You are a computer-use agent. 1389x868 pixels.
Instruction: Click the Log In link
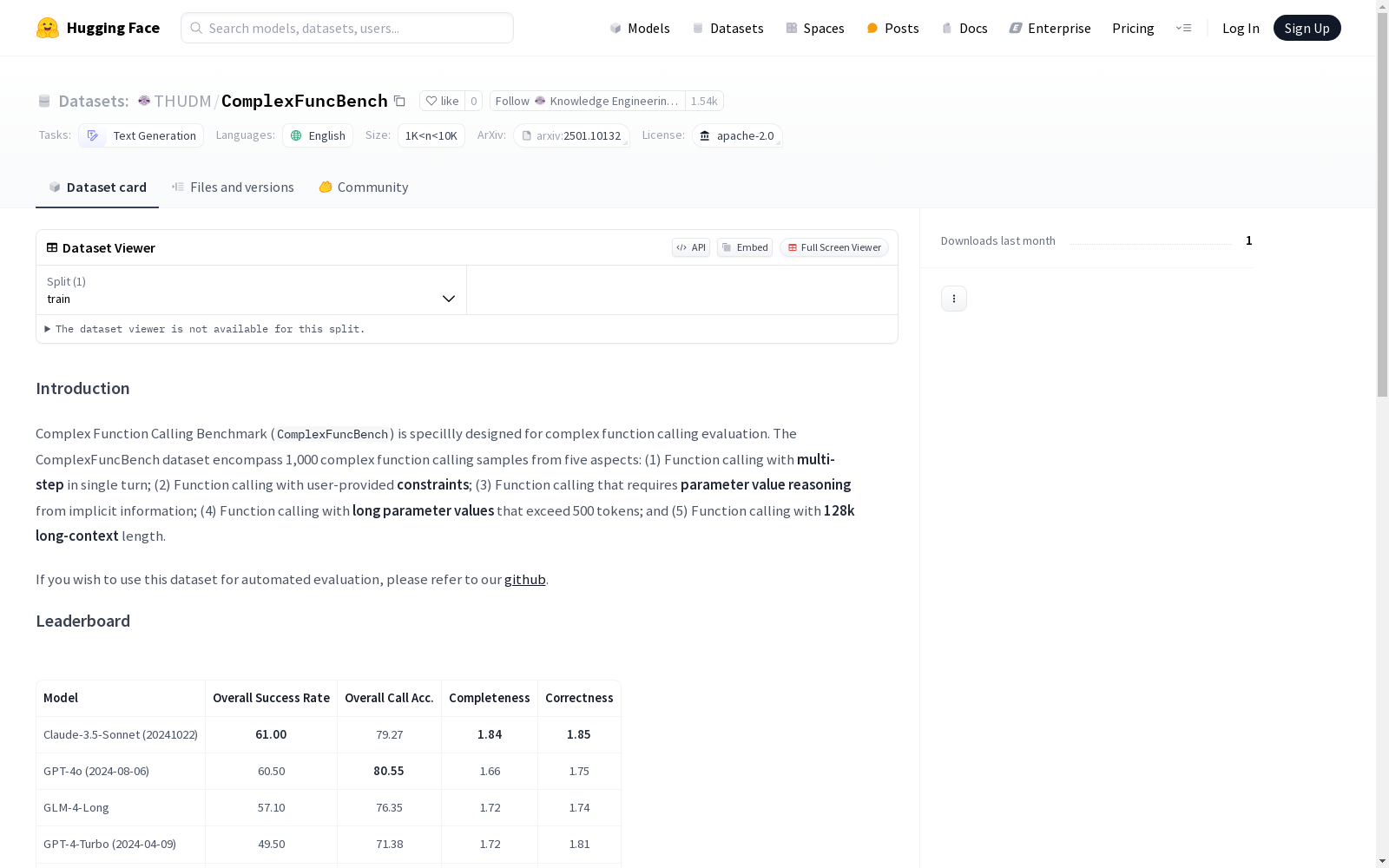coord(1241,28)
